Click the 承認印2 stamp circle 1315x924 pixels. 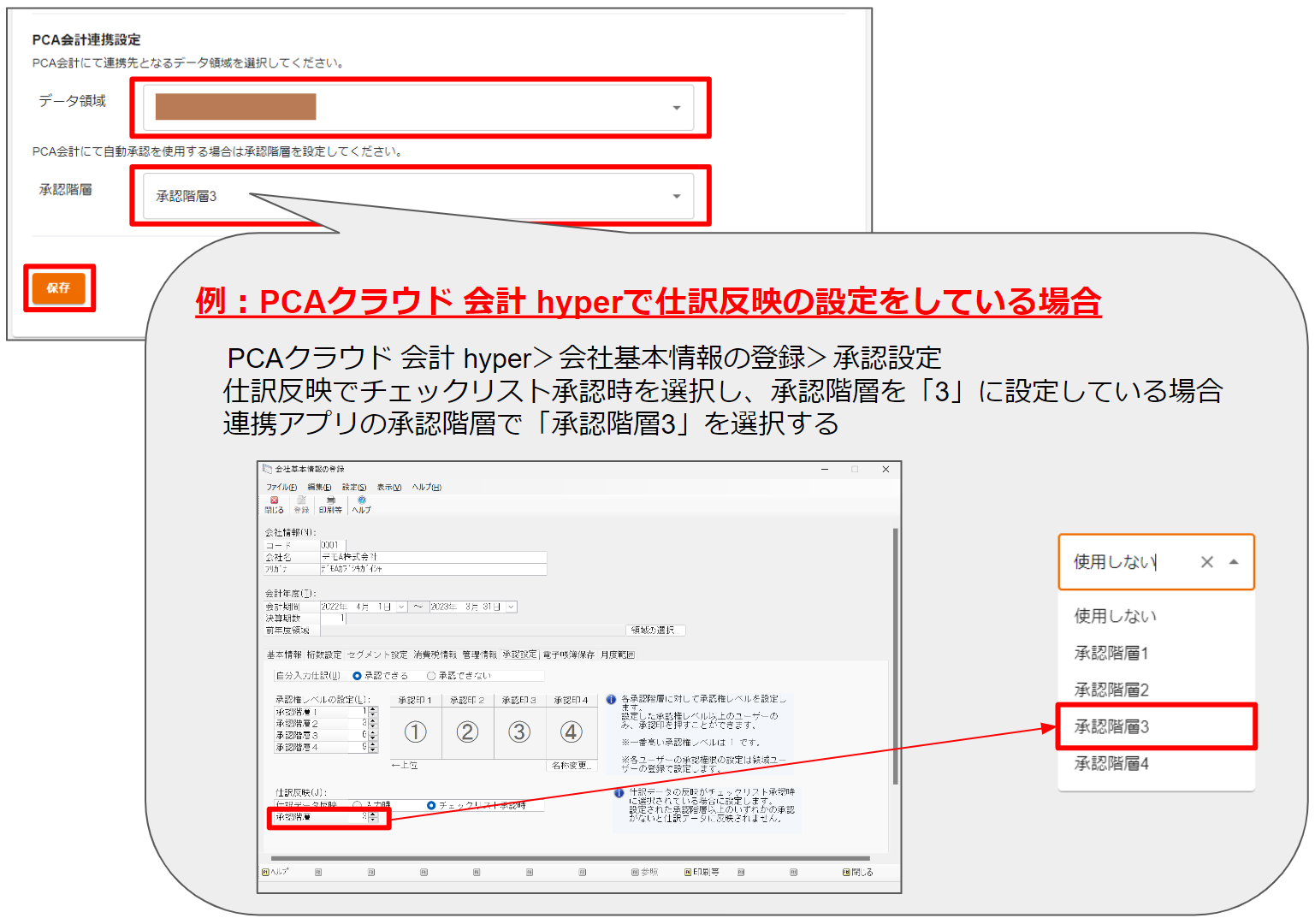(467, 732)
